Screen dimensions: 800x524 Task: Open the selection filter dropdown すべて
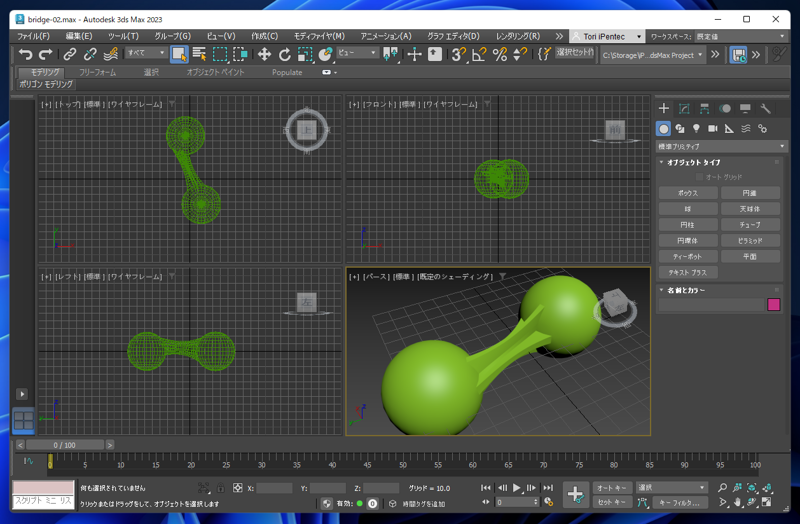(146, 53)
